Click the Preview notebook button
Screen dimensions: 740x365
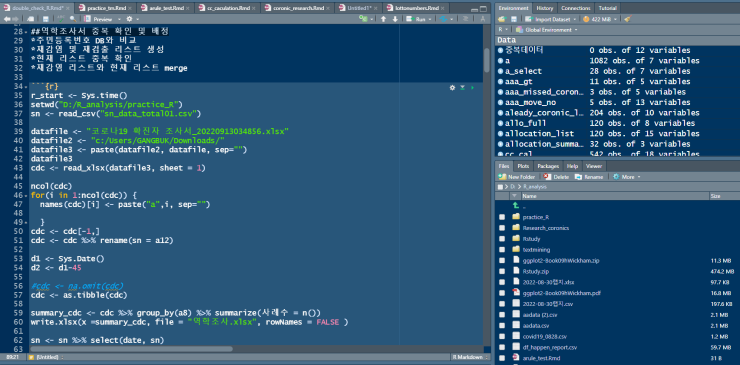click(x=99, y=19)
